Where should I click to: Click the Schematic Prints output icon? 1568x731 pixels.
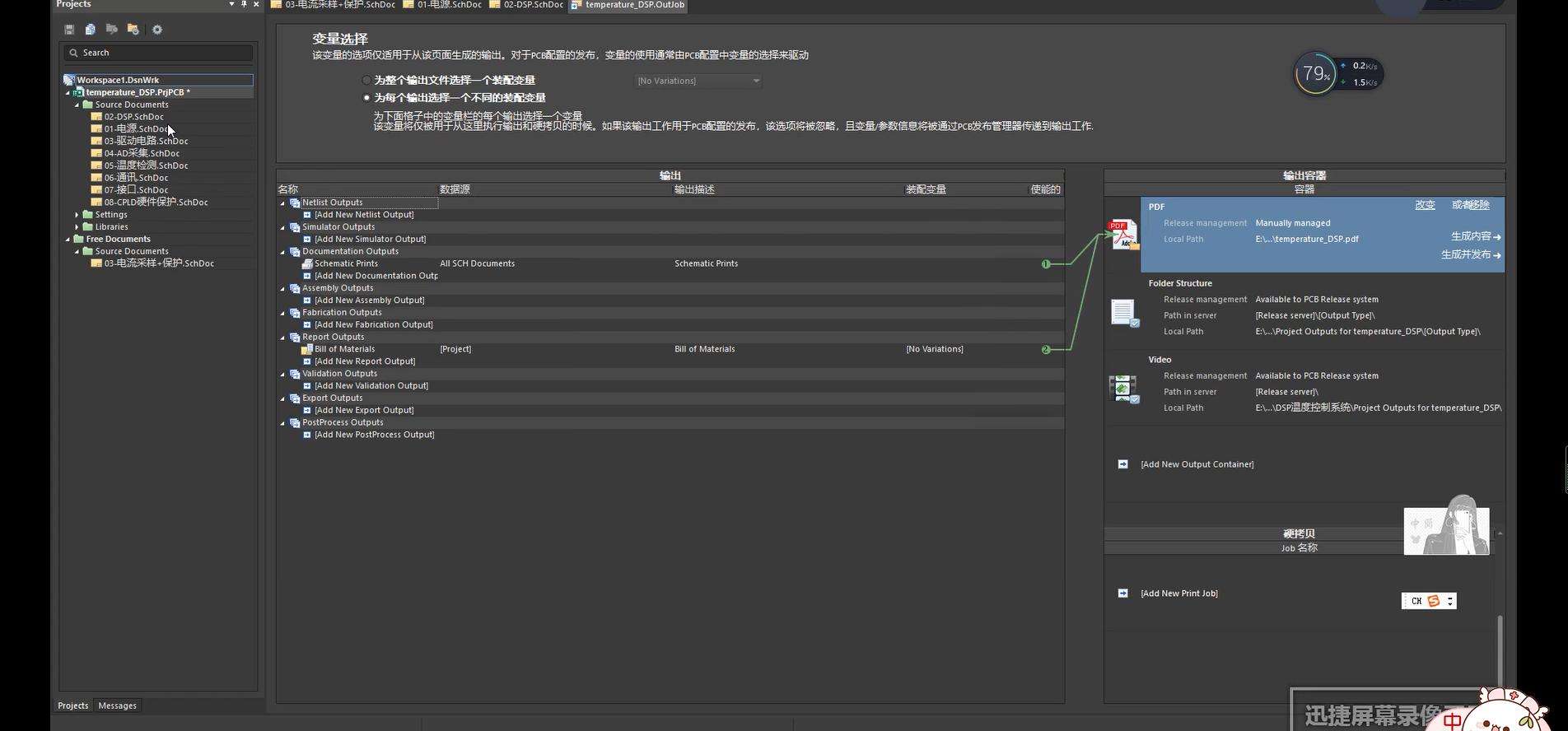[307, 263]
